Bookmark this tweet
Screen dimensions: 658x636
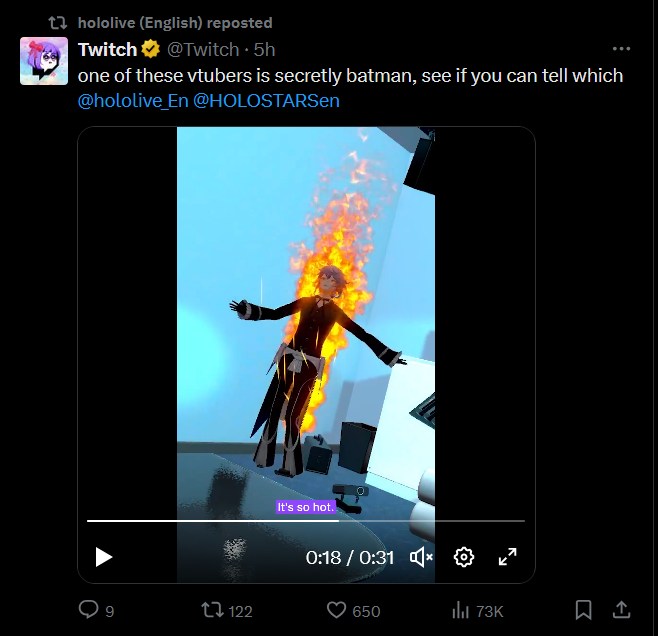pyautogui.click(x=584, y=610)
